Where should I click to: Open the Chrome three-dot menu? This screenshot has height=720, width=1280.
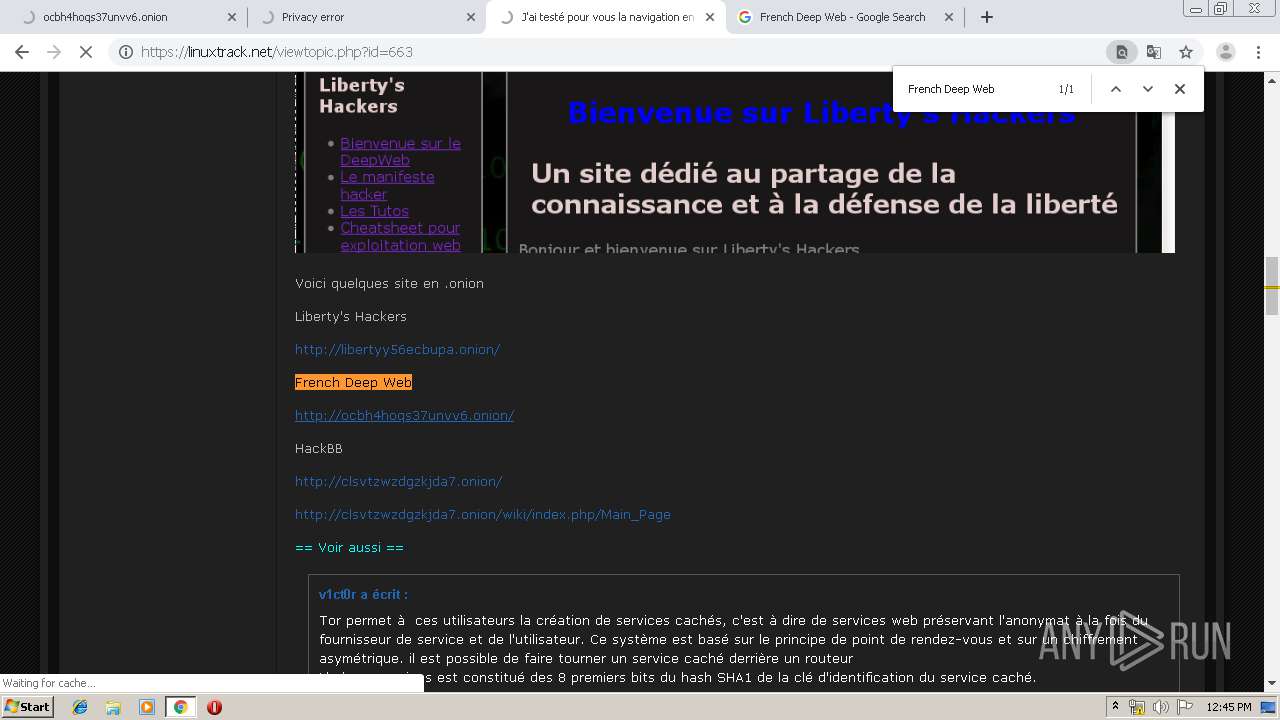coord(1258,52)
